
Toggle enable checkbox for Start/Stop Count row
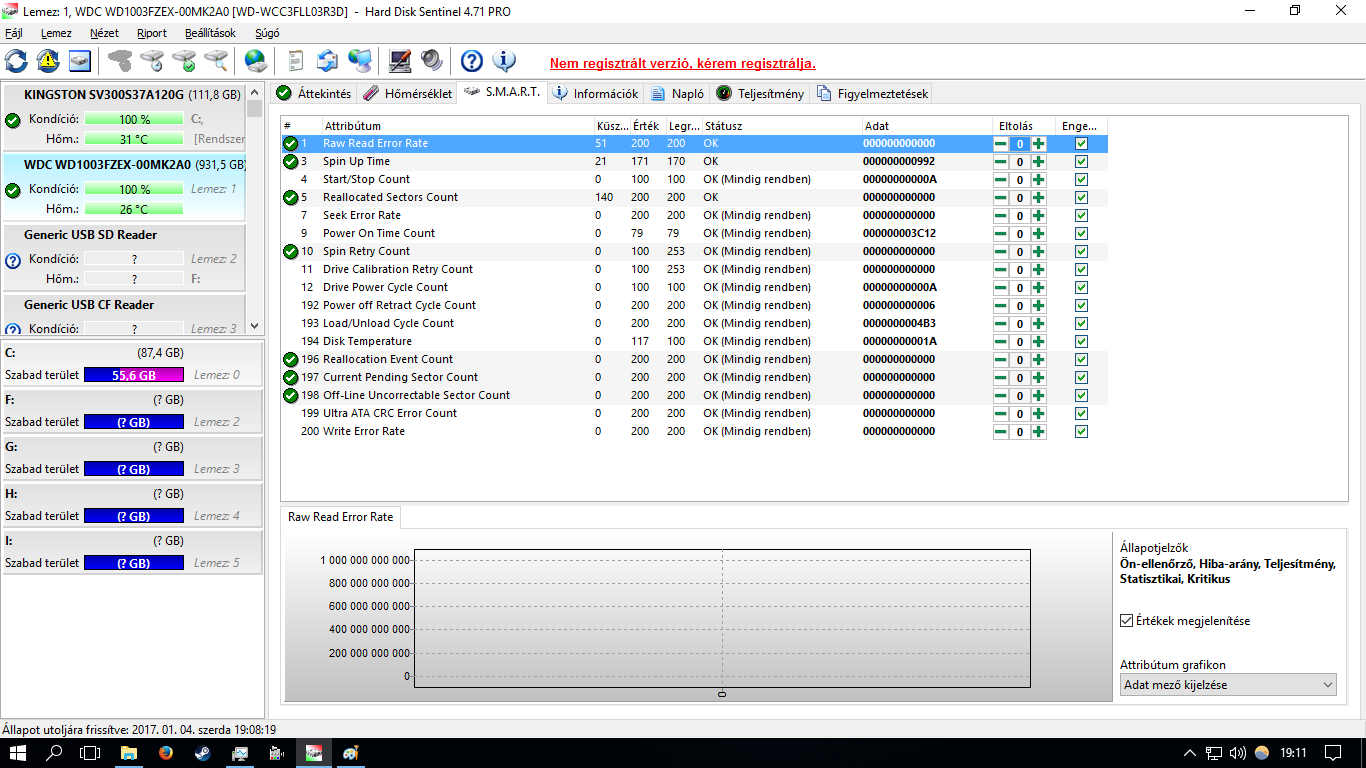click(x=1081, y=180)
